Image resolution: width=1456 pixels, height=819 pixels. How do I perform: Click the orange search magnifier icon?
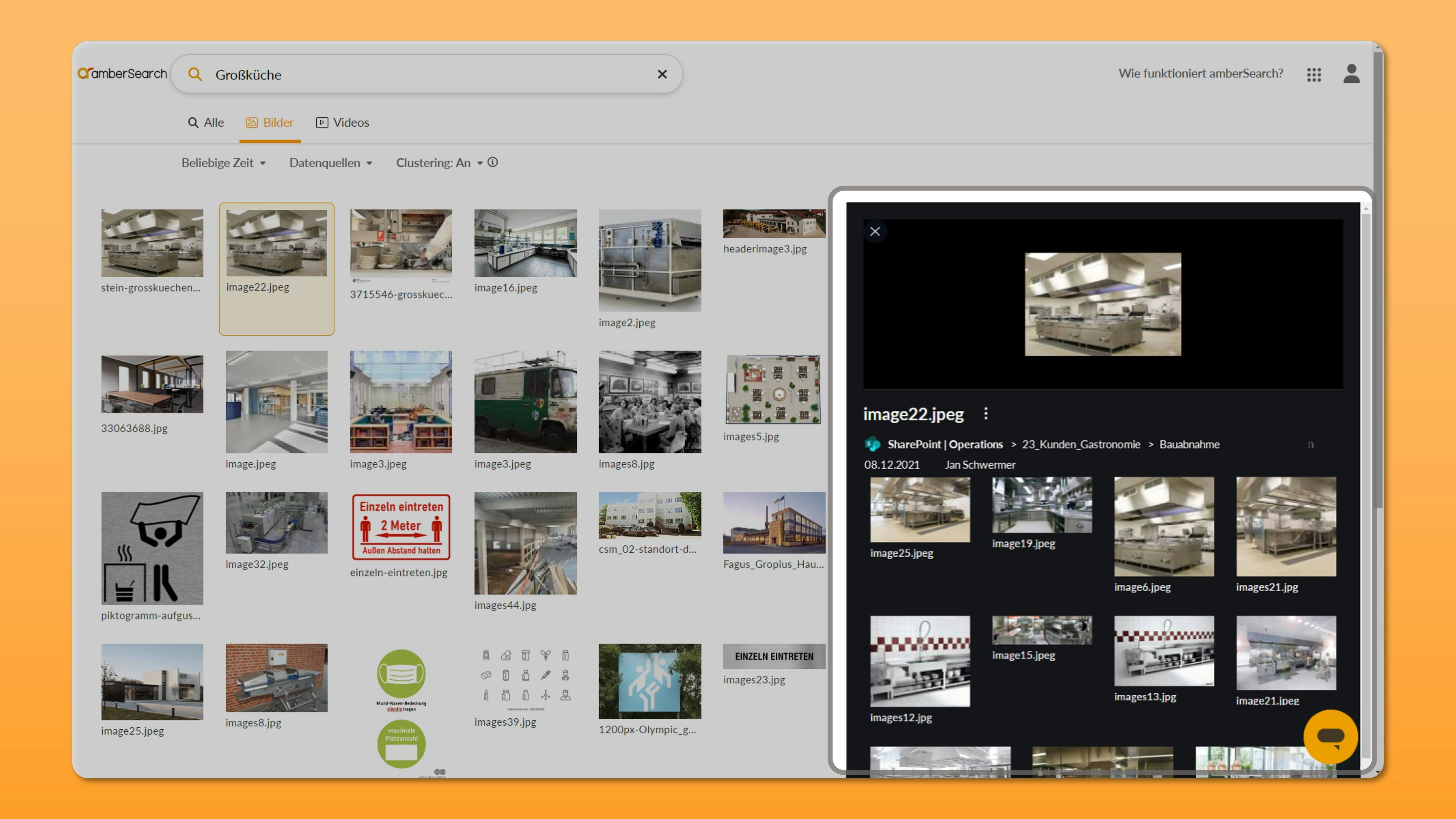point(195,74)
